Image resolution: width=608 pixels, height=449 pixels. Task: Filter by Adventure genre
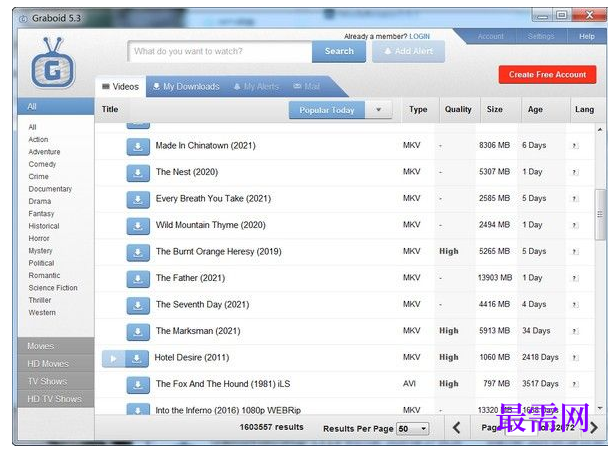(x=44, y=152)
